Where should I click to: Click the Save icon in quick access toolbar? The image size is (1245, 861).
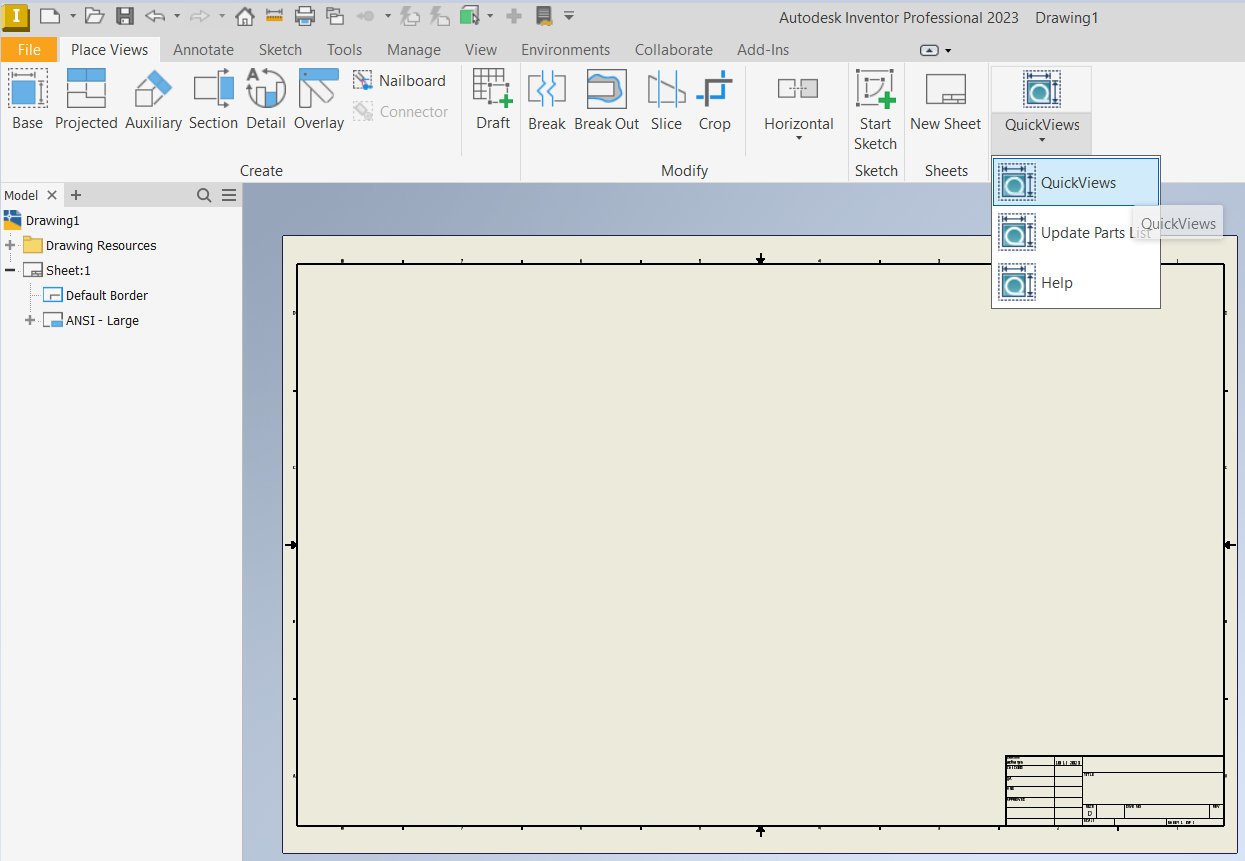coord(124,16)
